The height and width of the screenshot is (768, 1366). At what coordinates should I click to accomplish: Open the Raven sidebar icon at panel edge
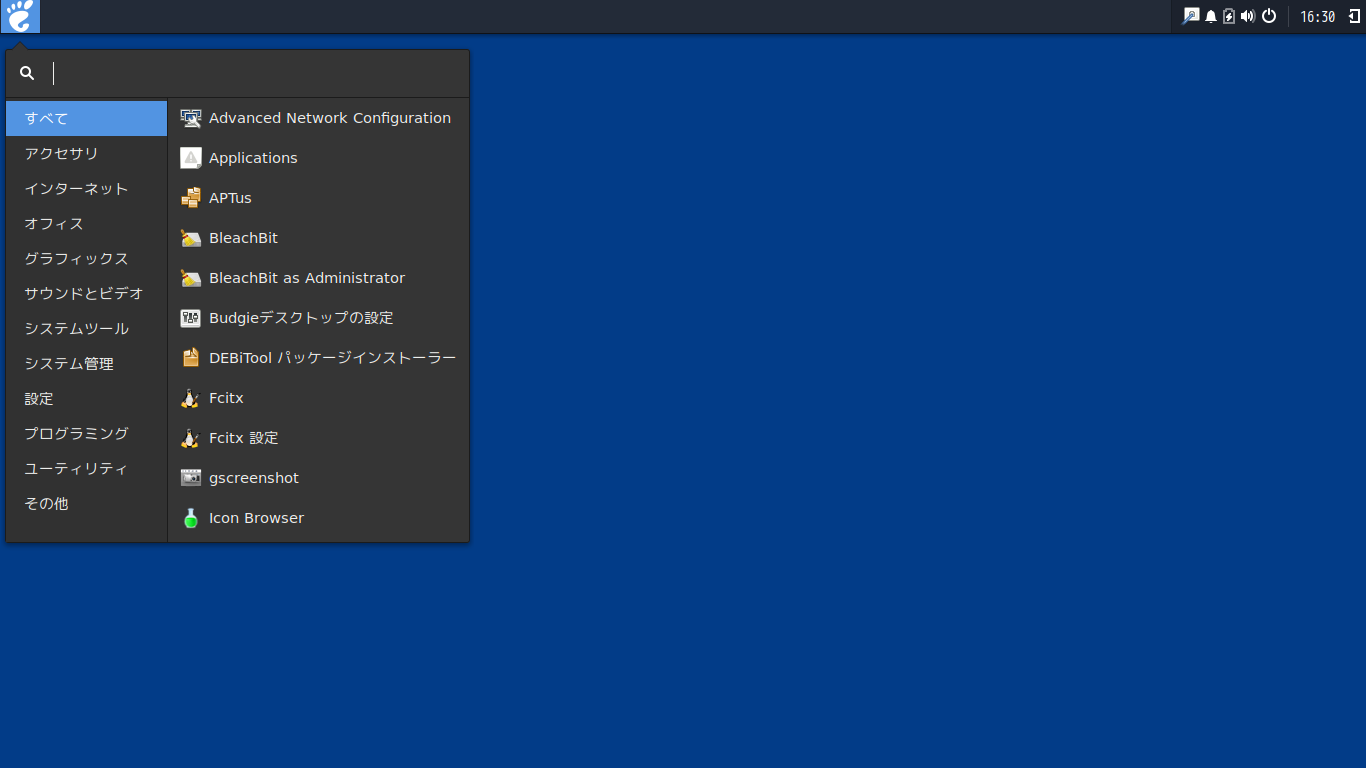[1353, 16]
